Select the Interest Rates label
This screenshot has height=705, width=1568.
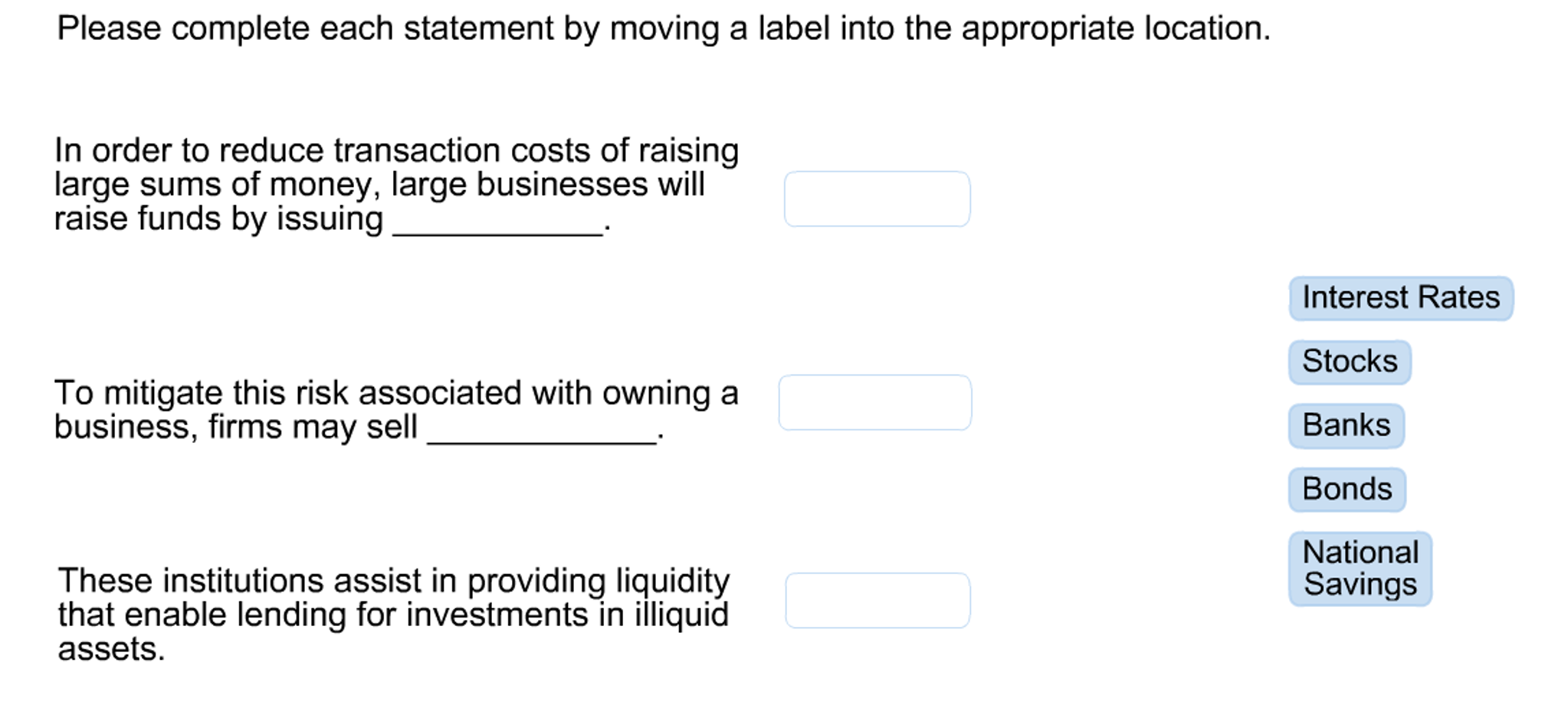click(1400, 298)
